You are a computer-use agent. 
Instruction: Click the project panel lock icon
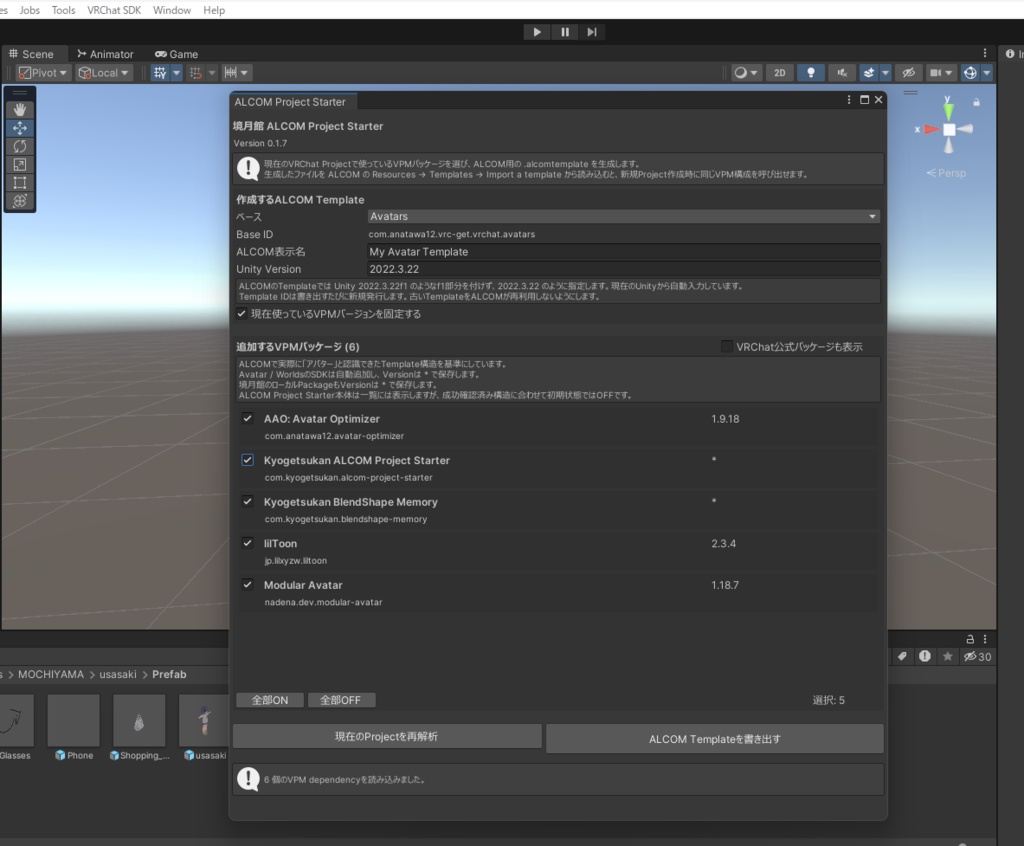tap(970, 639)
